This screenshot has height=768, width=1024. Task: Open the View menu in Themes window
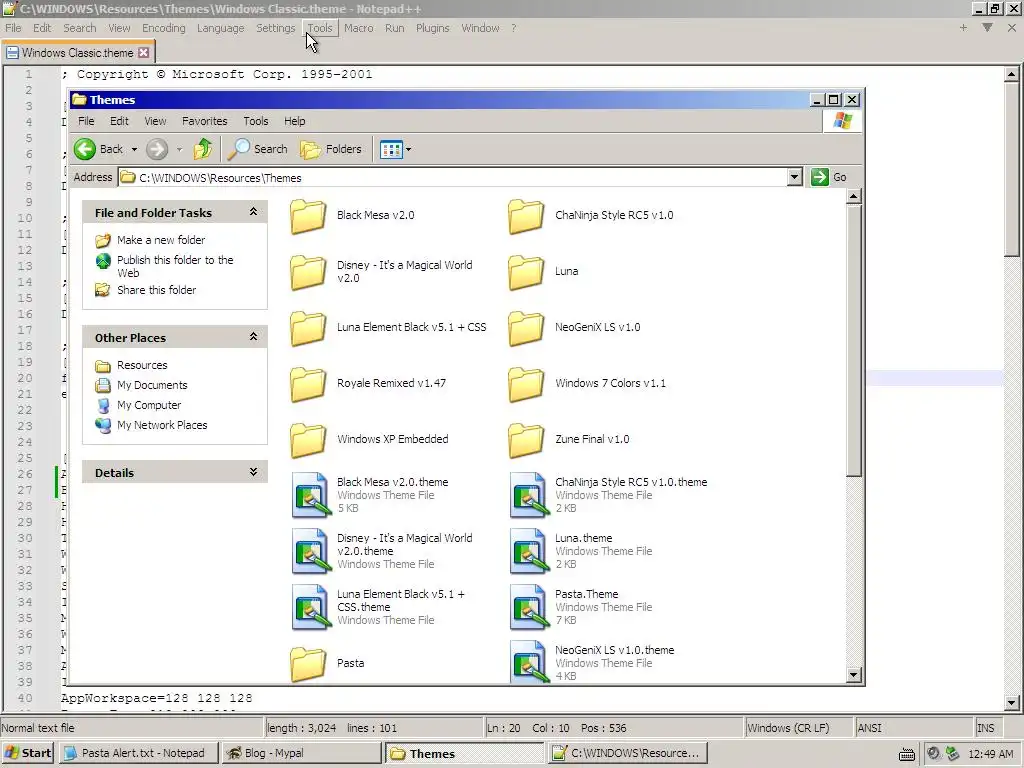click(x=155, y=121)
